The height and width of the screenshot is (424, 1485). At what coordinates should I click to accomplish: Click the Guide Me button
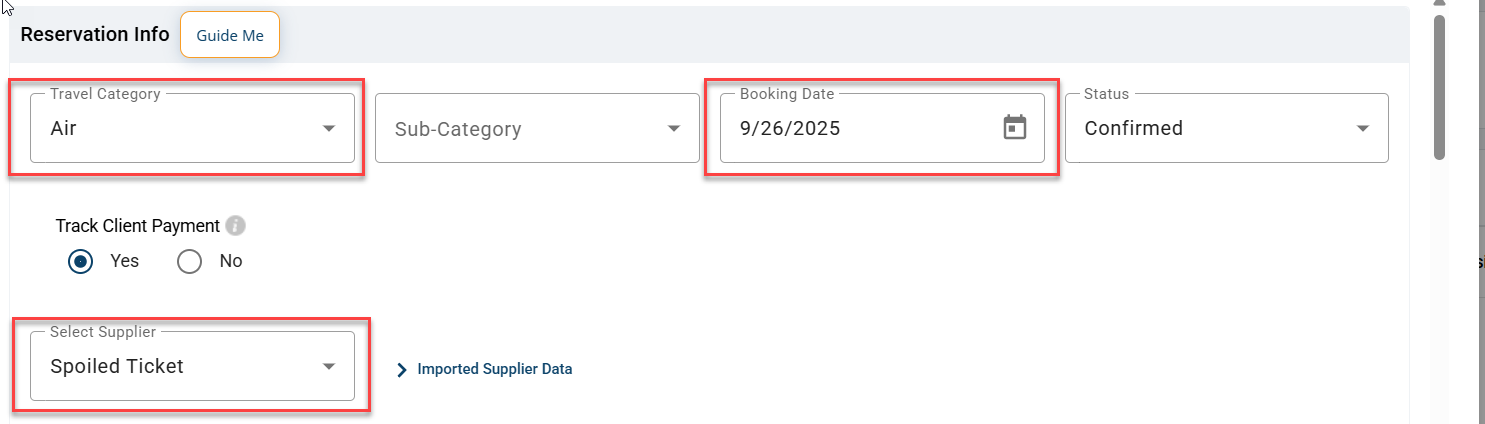[230, 35]
